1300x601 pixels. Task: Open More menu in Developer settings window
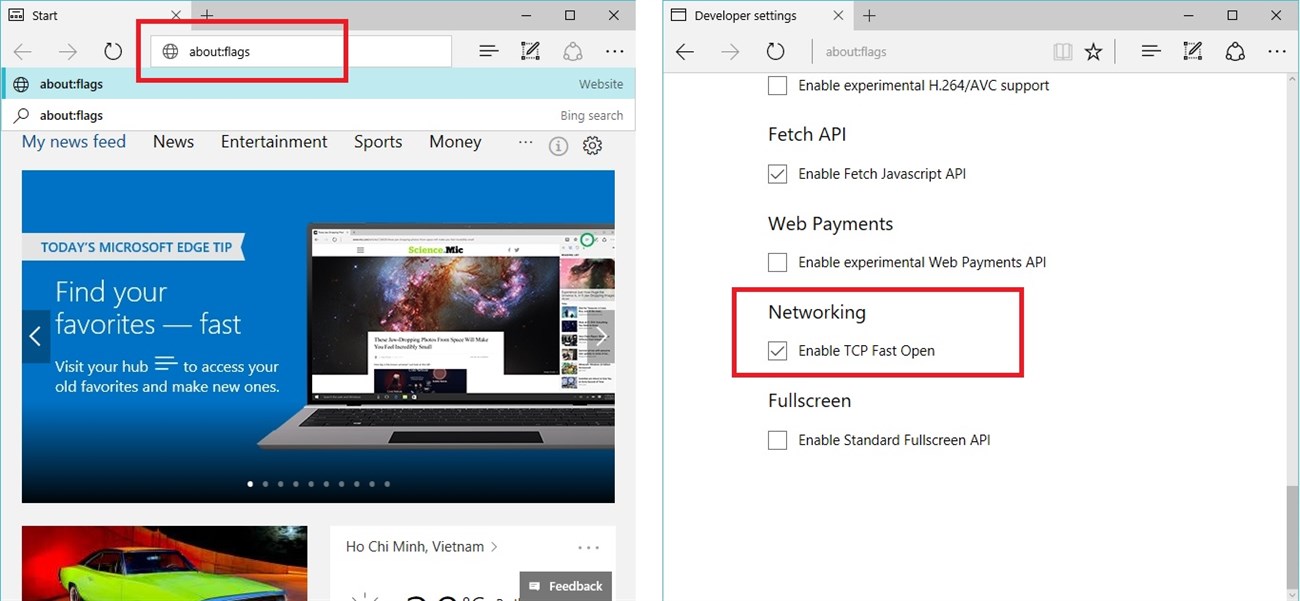1276,52
